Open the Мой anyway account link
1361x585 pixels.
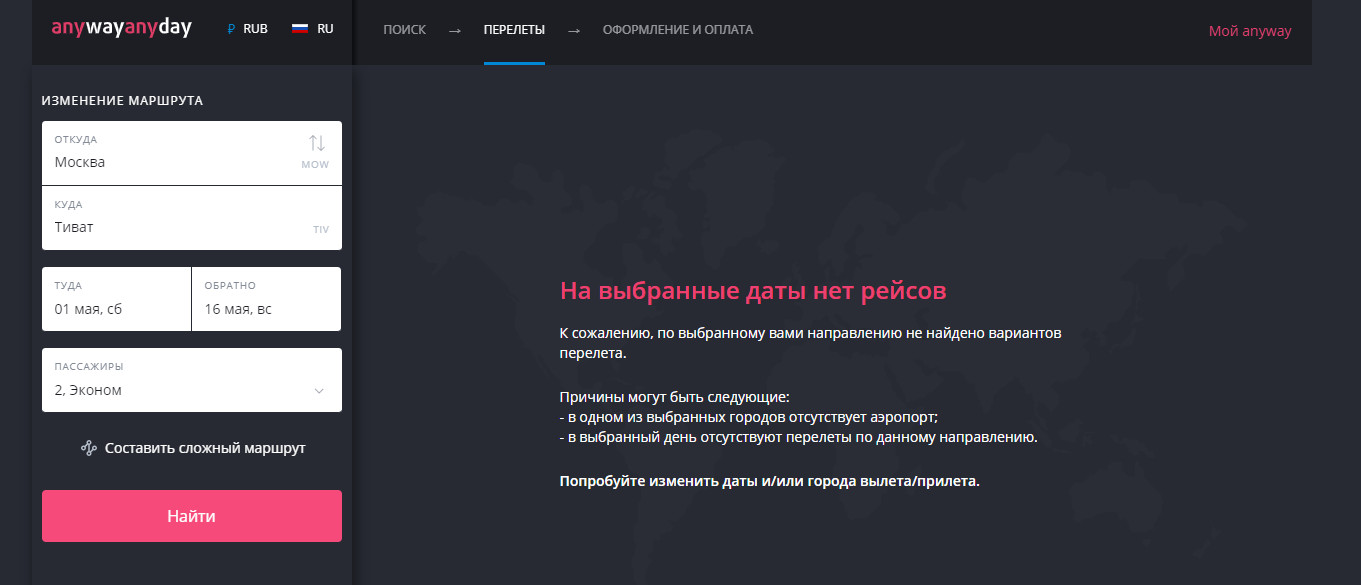click(1250, 31)
